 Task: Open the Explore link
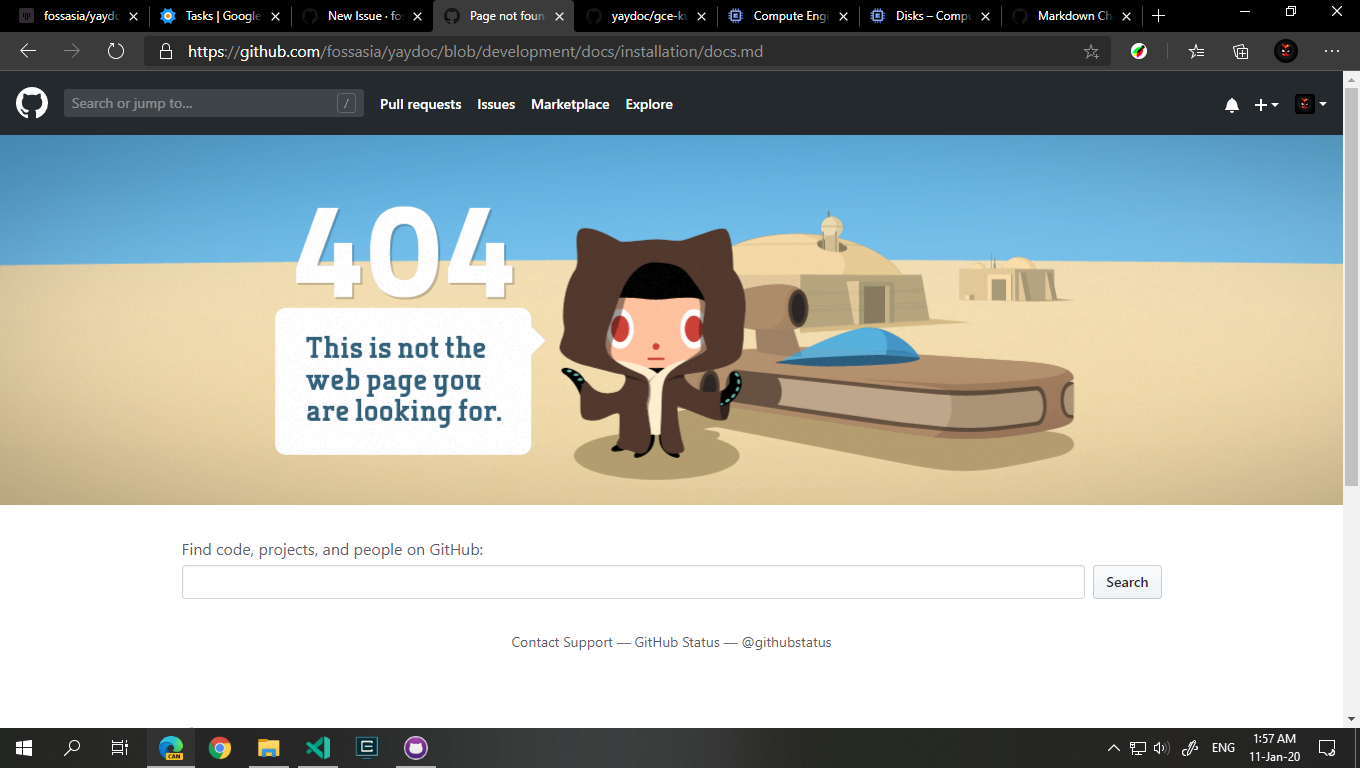649,104
